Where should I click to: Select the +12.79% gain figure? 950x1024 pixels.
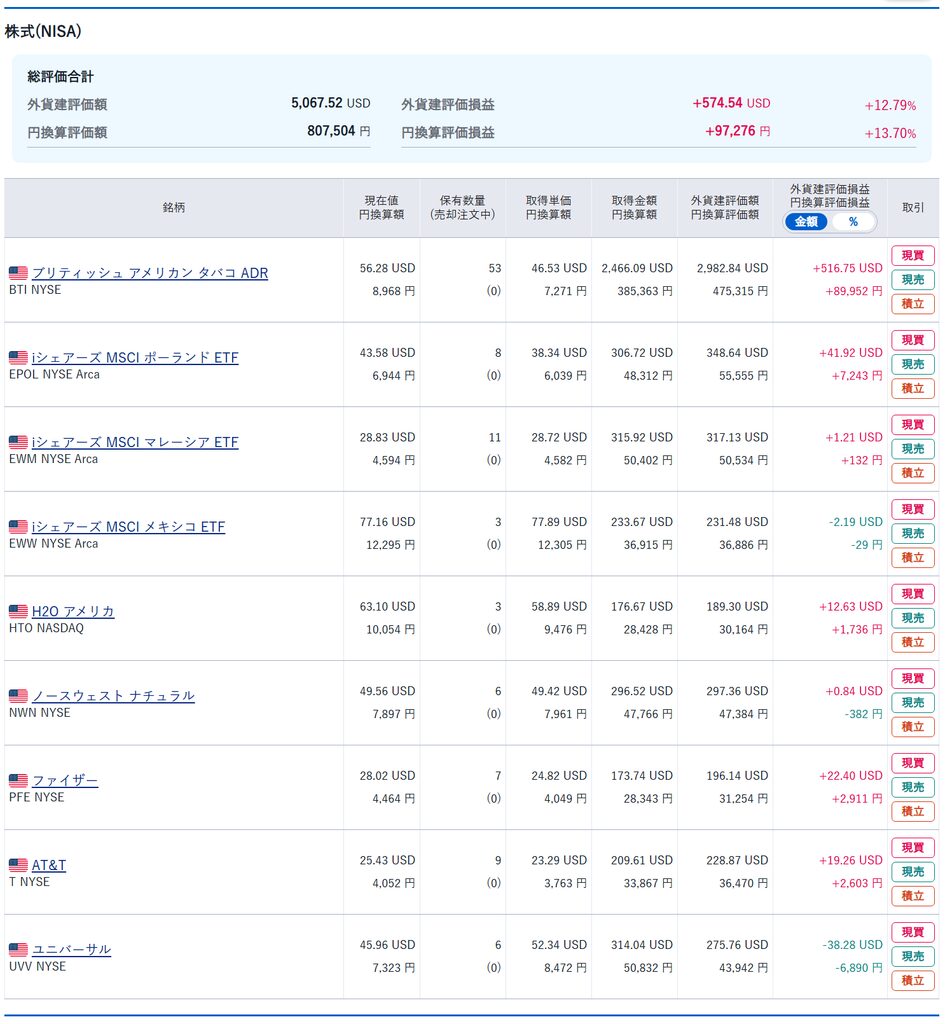click(890, 105)
